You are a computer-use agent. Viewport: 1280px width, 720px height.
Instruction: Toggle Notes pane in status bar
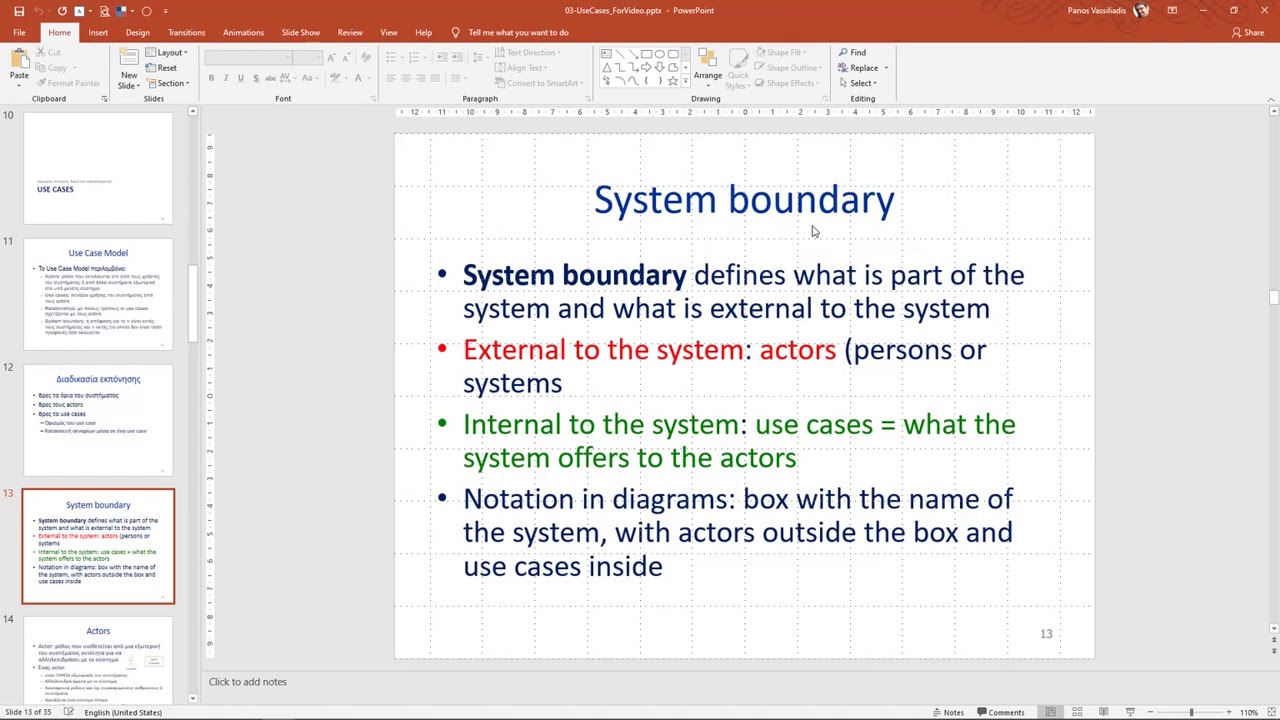(x=948, y=712)
